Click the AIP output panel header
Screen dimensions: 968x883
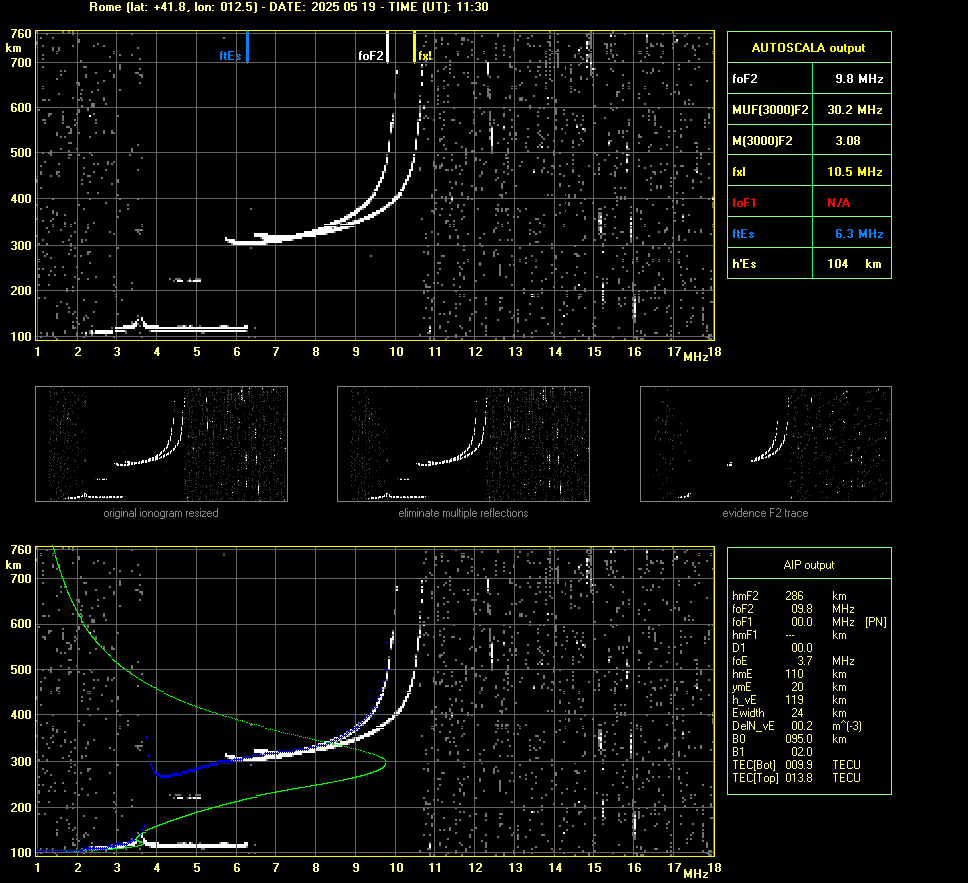click(809, 564)
